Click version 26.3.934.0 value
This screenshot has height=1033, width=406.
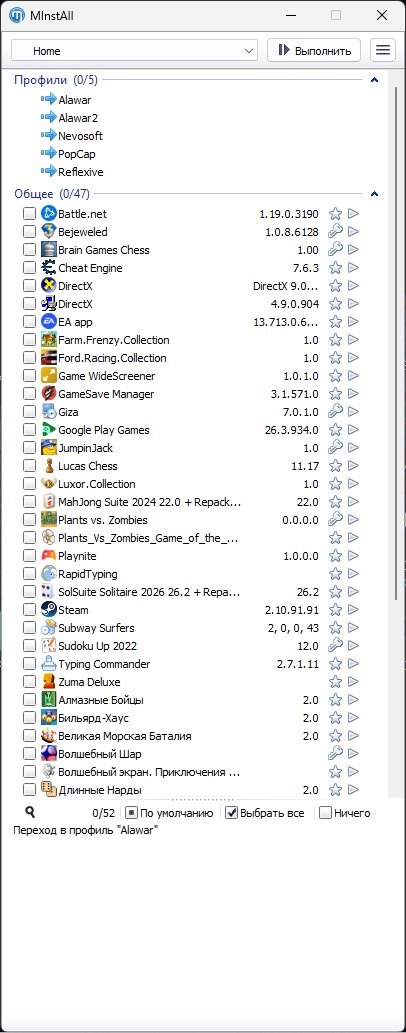tap(291, 430)
